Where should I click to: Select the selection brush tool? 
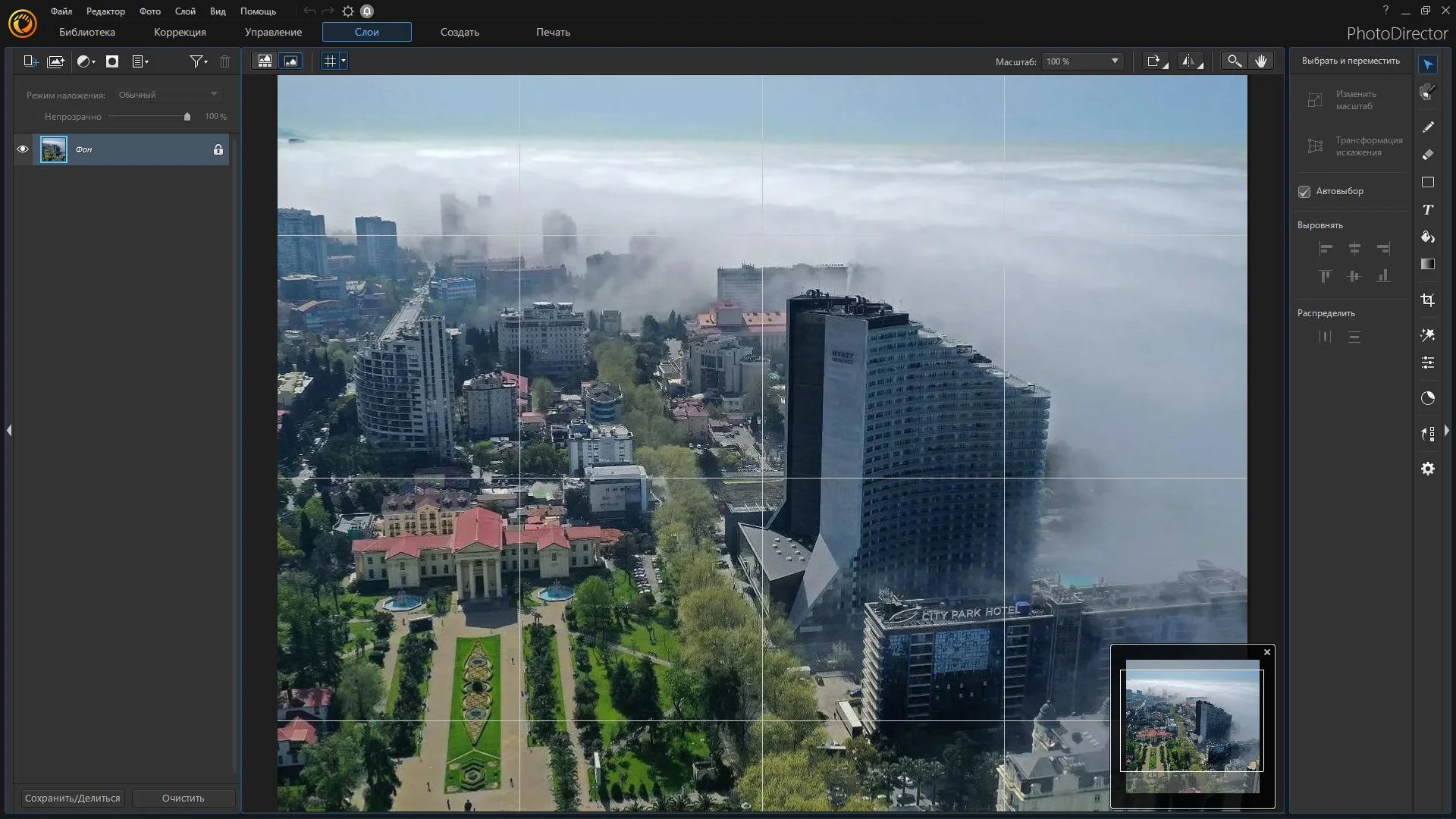[x=1428, y=93]
